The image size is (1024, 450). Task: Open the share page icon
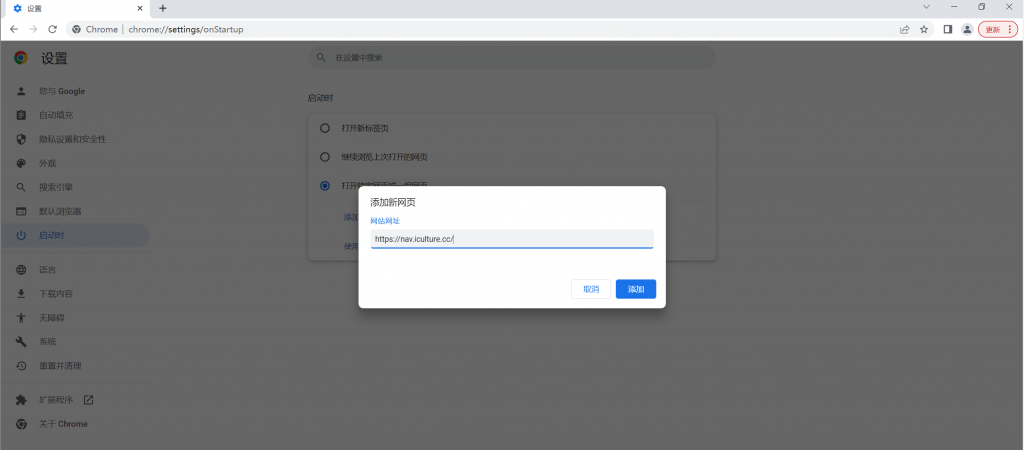(904, 29)
